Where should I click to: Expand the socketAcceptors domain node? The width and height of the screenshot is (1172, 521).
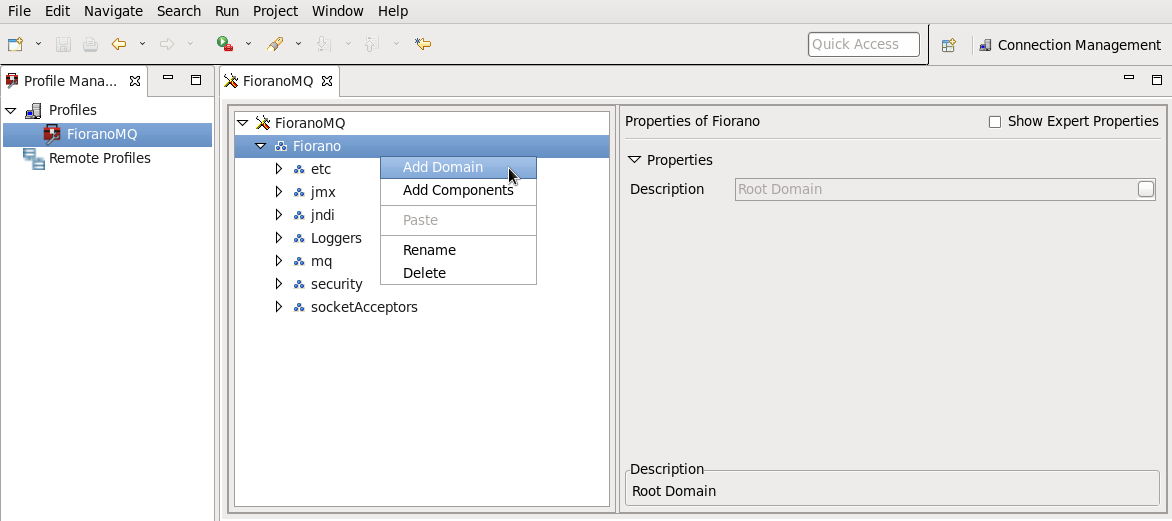pyautogui.click(x=279, y=307)
